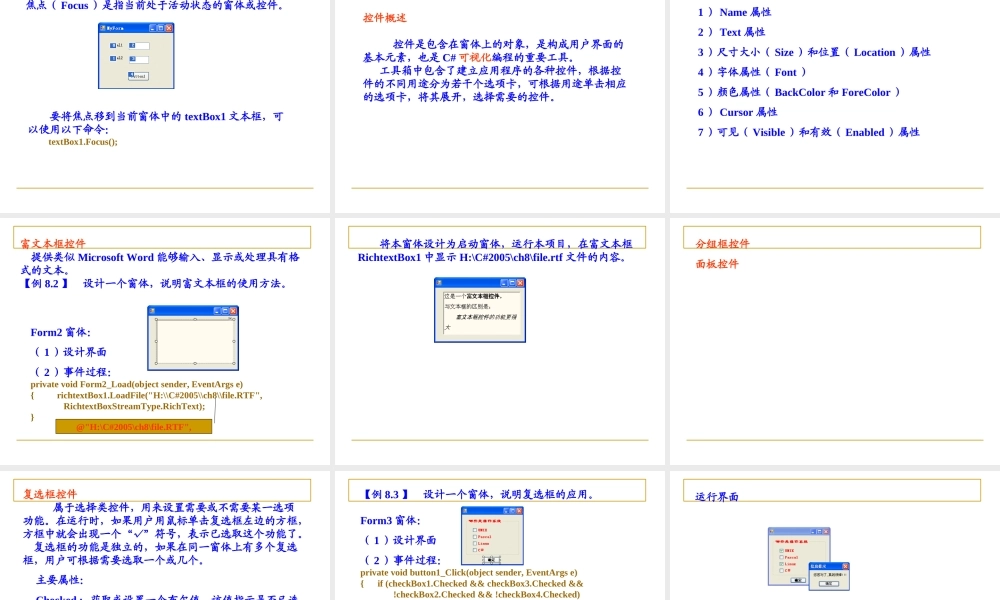
Task: Select the '6）Cursor 属性' line
Action: [737, 112]
